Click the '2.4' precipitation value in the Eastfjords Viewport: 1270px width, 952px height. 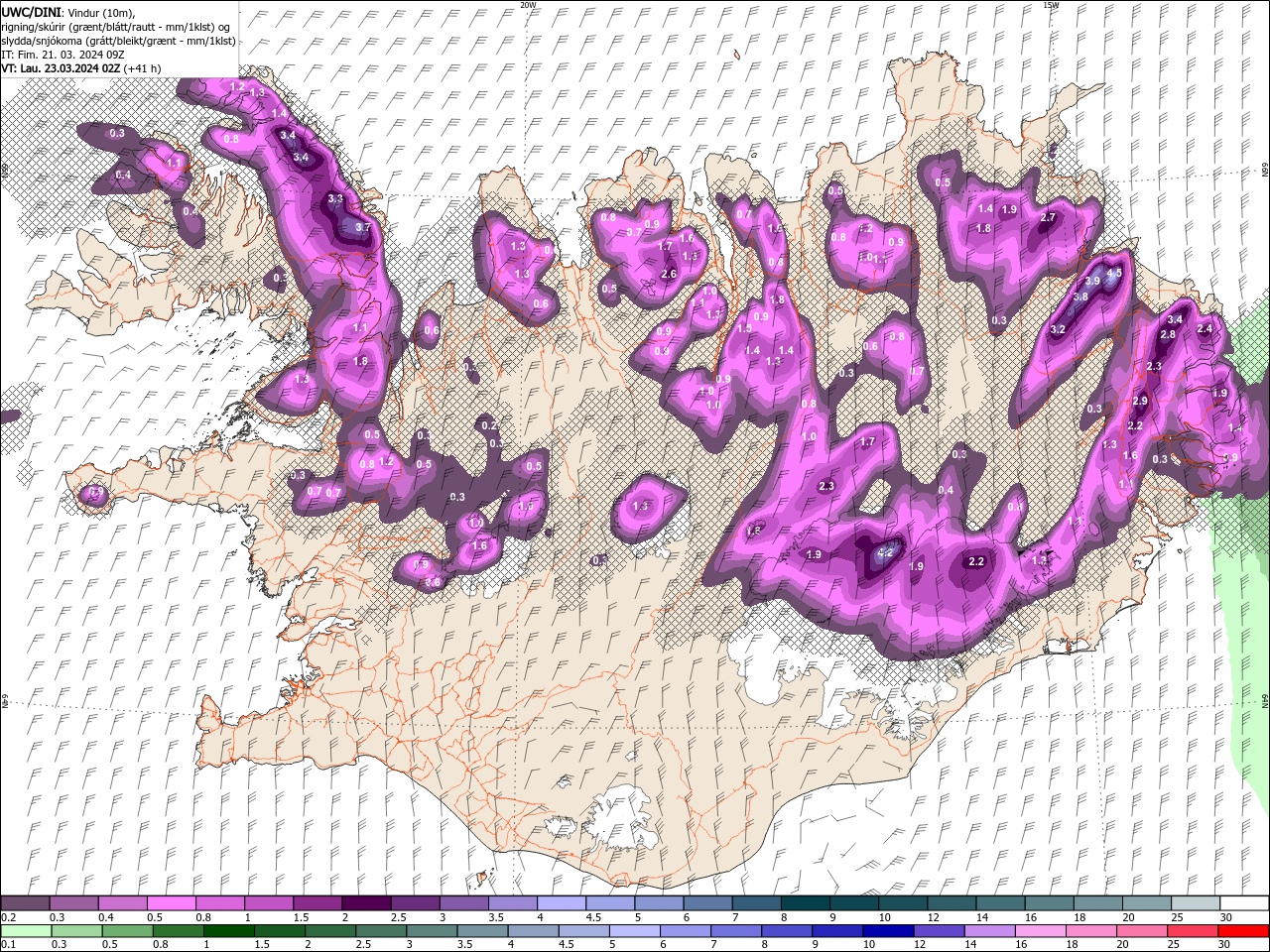coord(1205,328)
